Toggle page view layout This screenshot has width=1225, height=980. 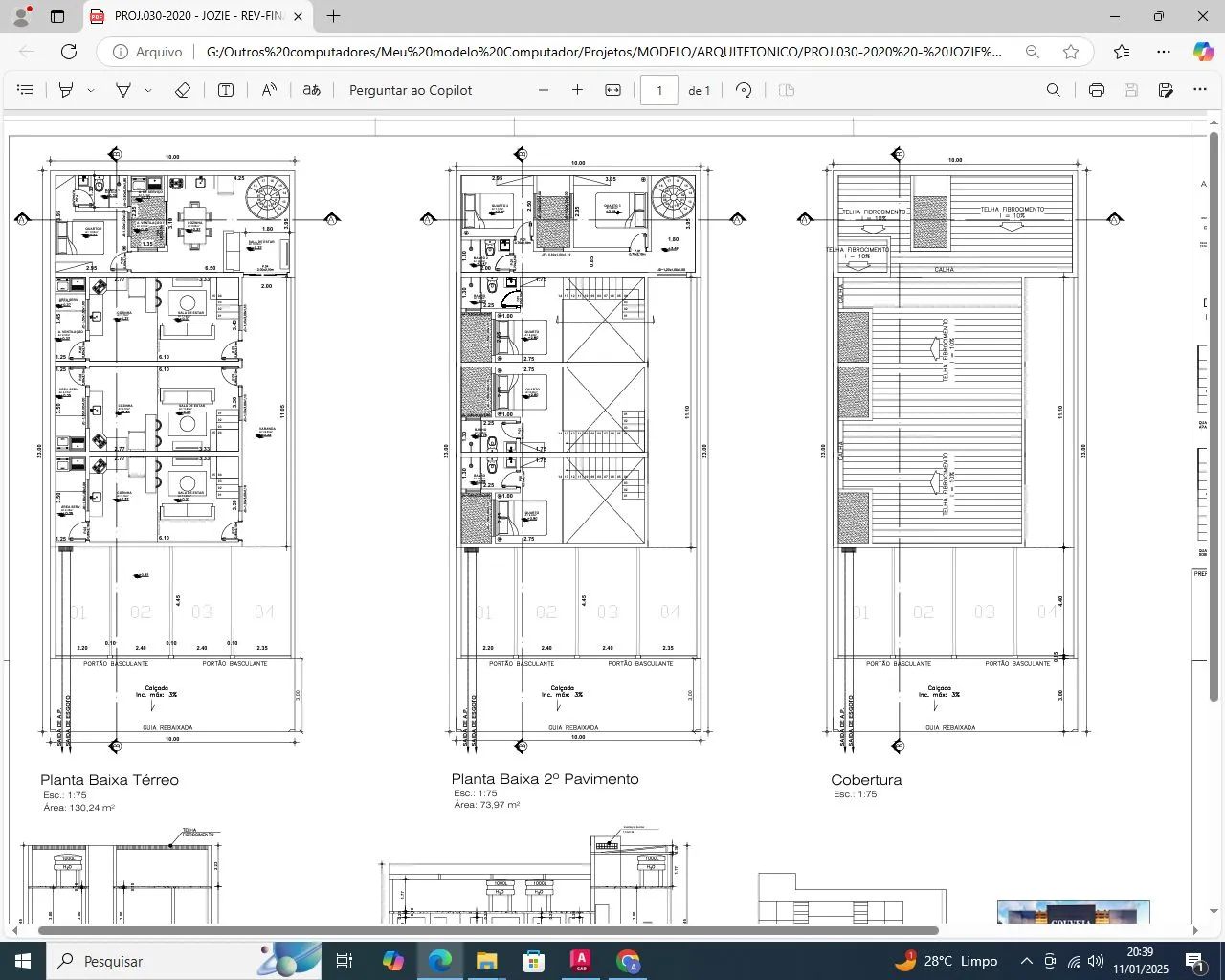(787, 90)
